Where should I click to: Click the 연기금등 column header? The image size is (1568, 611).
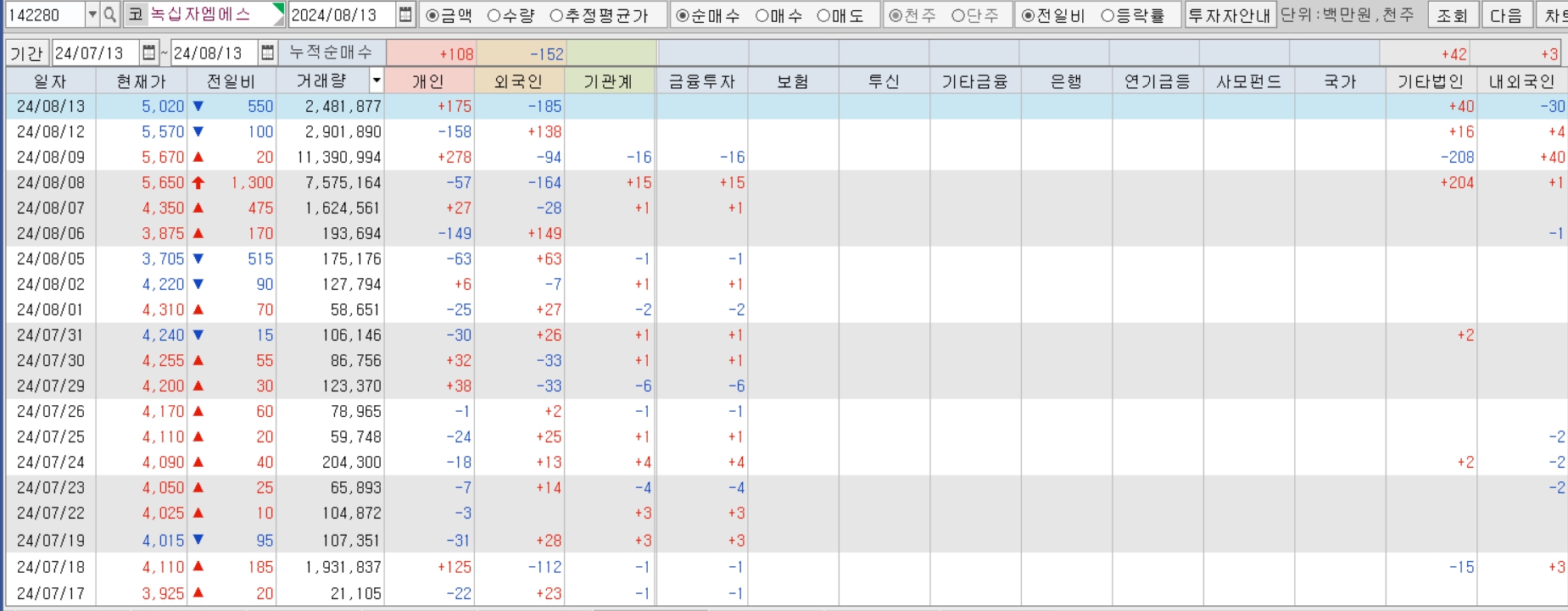click(x=1158, y=81)
